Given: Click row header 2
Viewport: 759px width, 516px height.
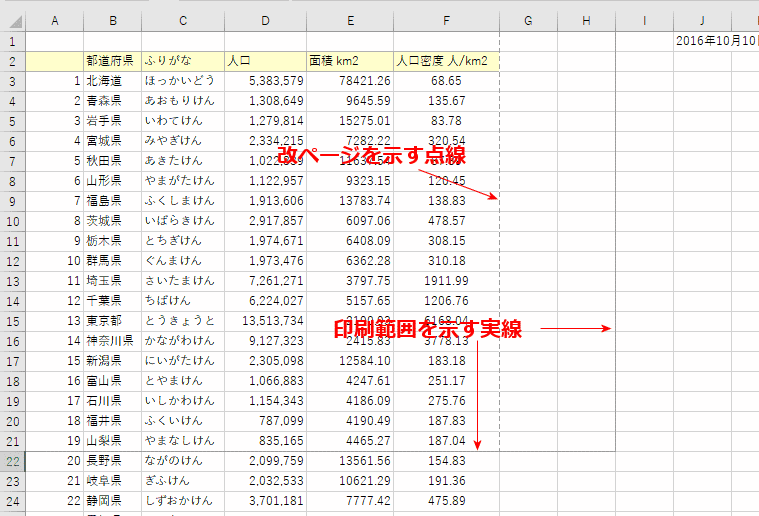Looking at the screenshot, I should pyautogui.click(x=12, y=61).
